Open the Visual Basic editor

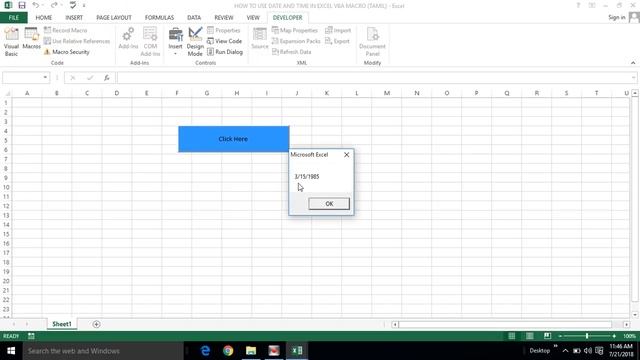click(x=11, y=42)
